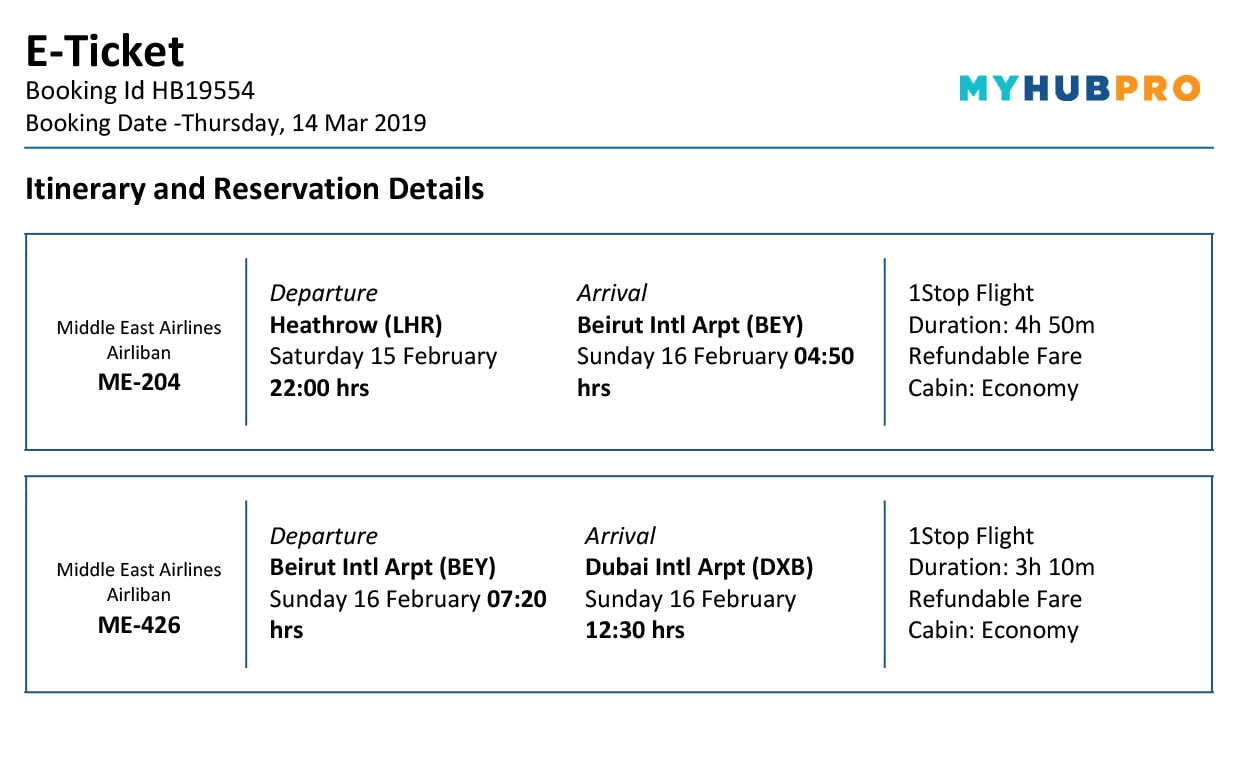1236x778 pixels.
Task: Click flight number ME-426
Action: pyautogui.click(x=139, y=625)
